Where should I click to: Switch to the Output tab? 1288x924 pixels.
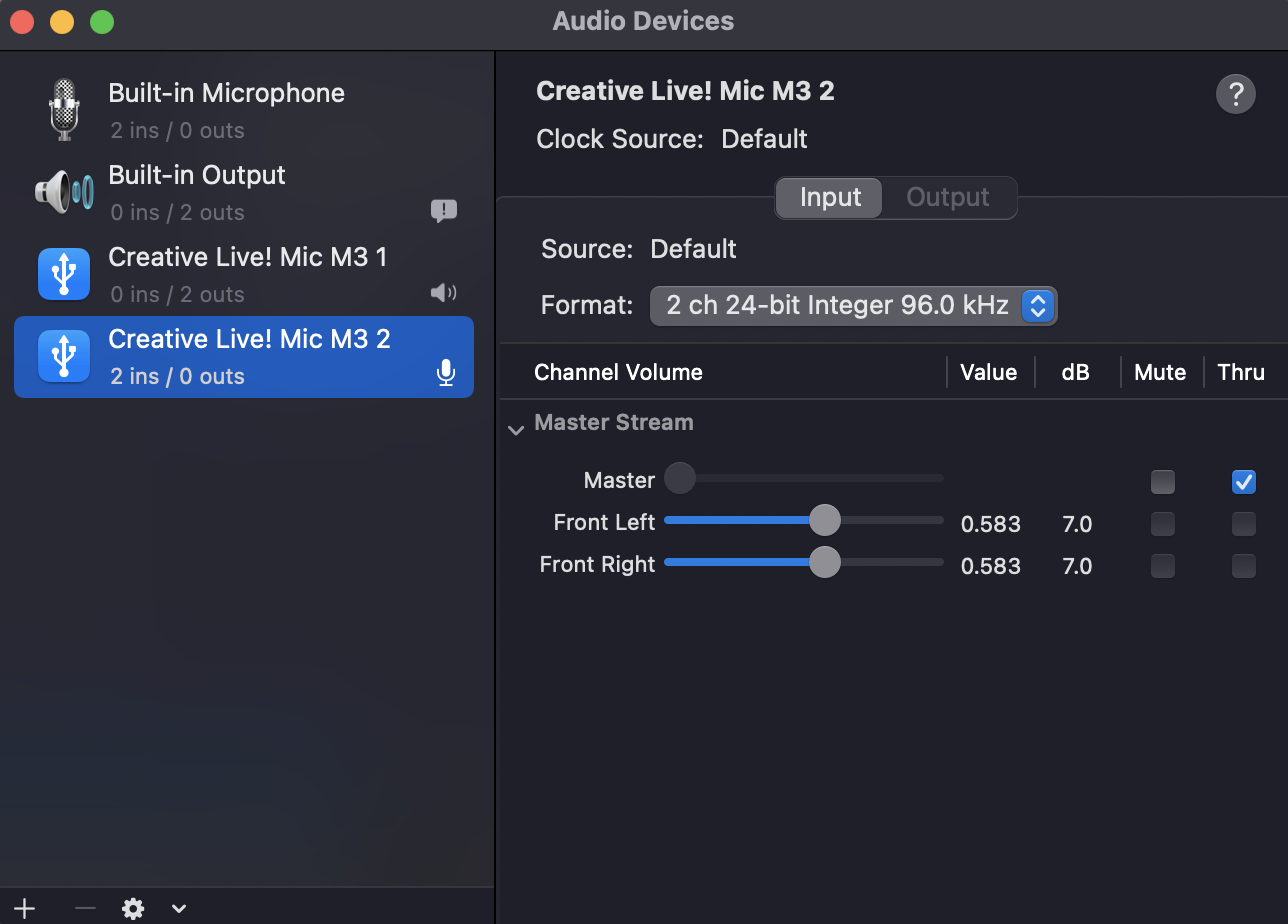point(947,198)
